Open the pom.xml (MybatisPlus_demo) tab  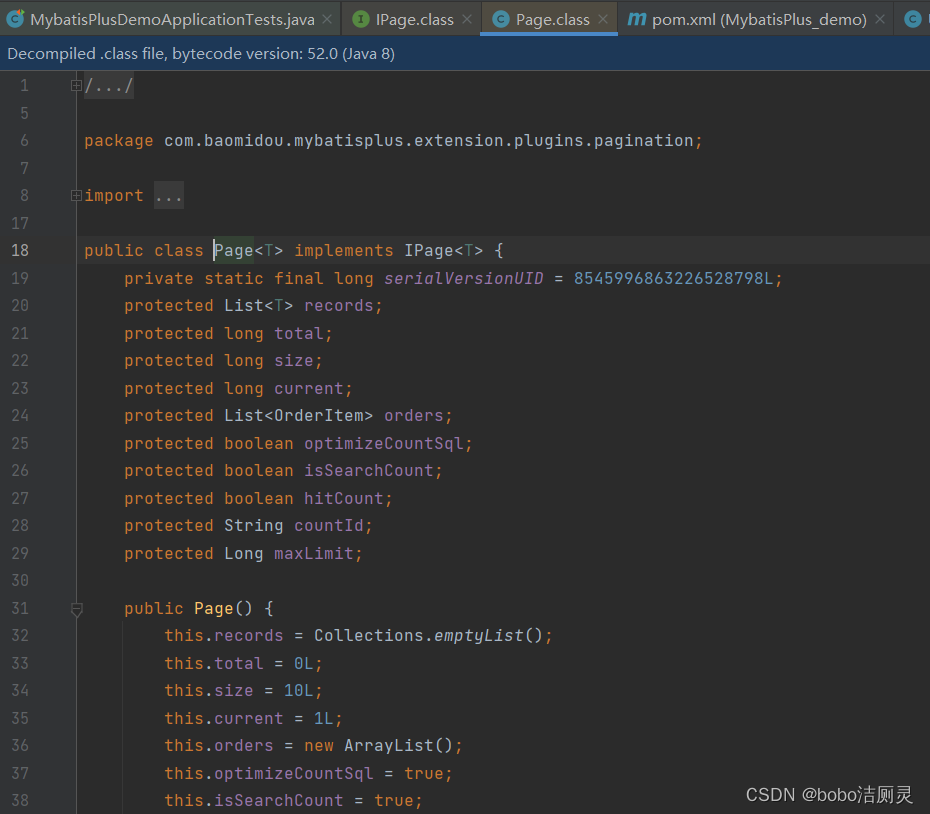pyautogui.click(x=755, y=17)
